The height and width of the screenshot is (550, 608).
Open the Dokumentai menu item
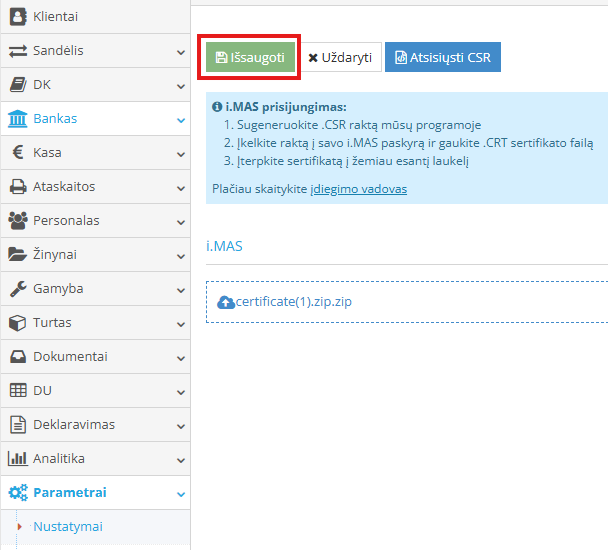[70, 356]
